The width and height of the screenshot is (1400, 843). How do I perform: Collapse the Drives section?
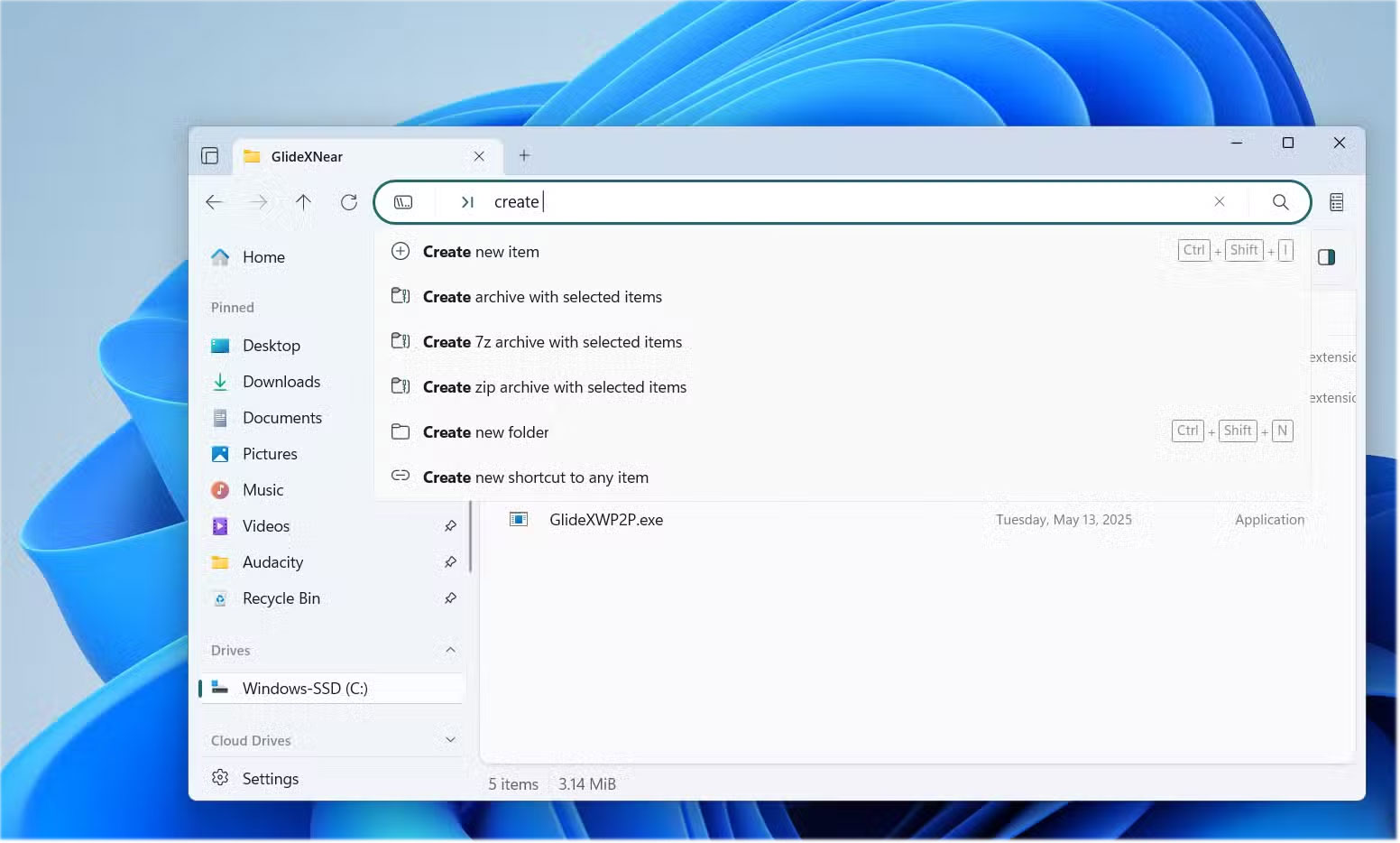450,650
